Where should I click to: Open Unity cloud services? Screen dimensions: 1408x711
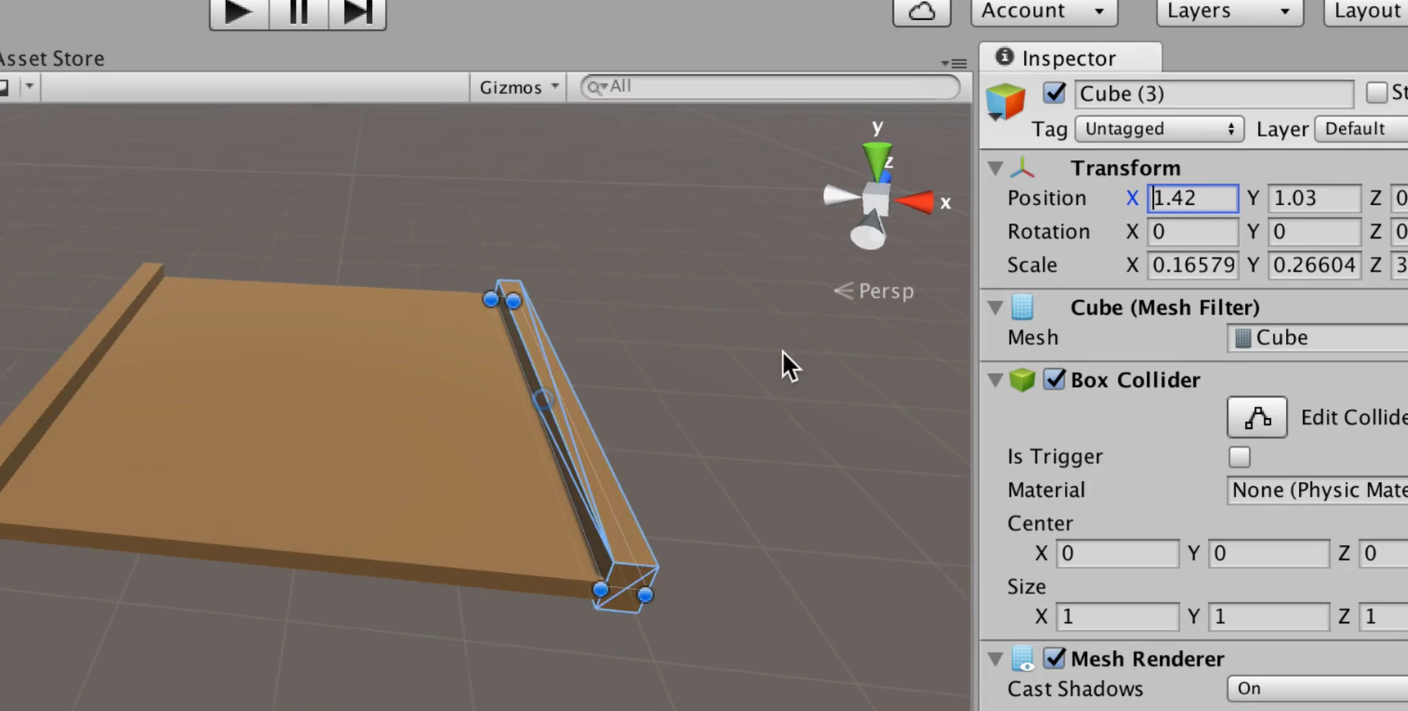click(920, 13)
